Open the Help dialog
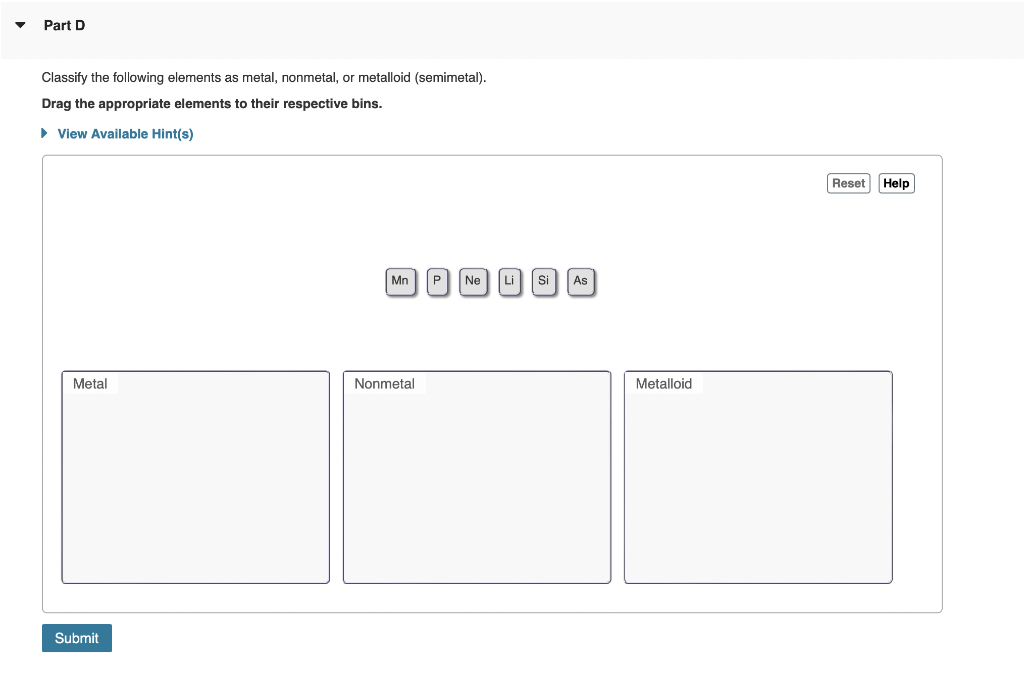1024x675 pixels. pyautogui.click(x=895, y=183)
